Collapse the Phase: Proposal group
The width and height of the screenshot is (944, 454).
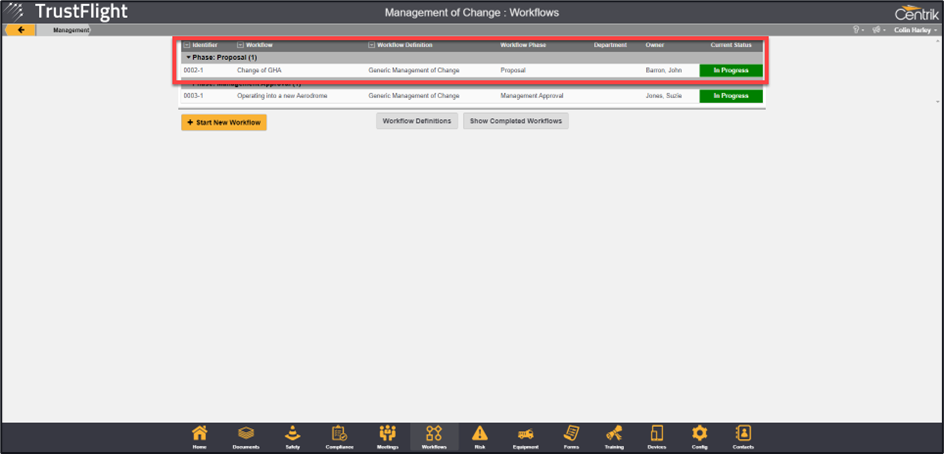pyautogui.click(x=188, y=57)
